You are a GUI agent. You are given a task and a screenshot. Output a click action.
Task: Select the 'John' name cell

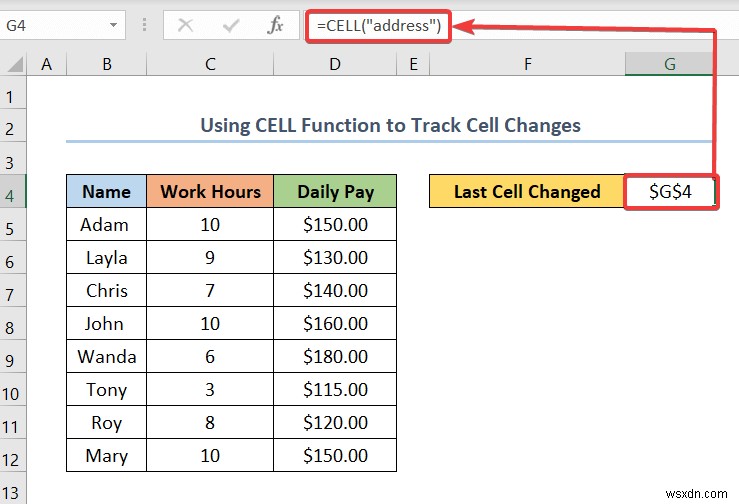point(107,323)
